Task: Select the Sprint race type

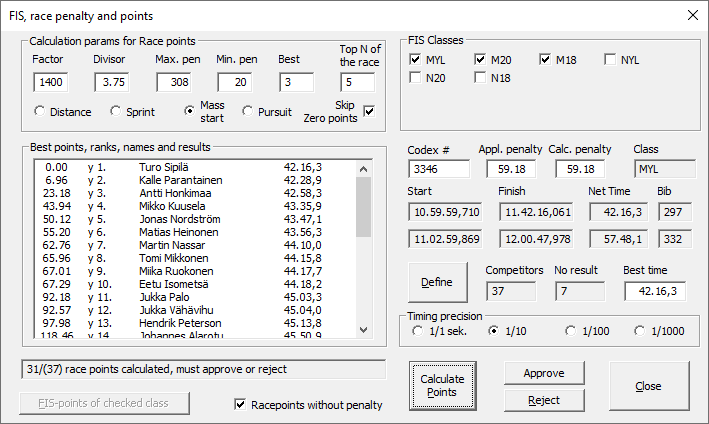Action: click(116, 111)
